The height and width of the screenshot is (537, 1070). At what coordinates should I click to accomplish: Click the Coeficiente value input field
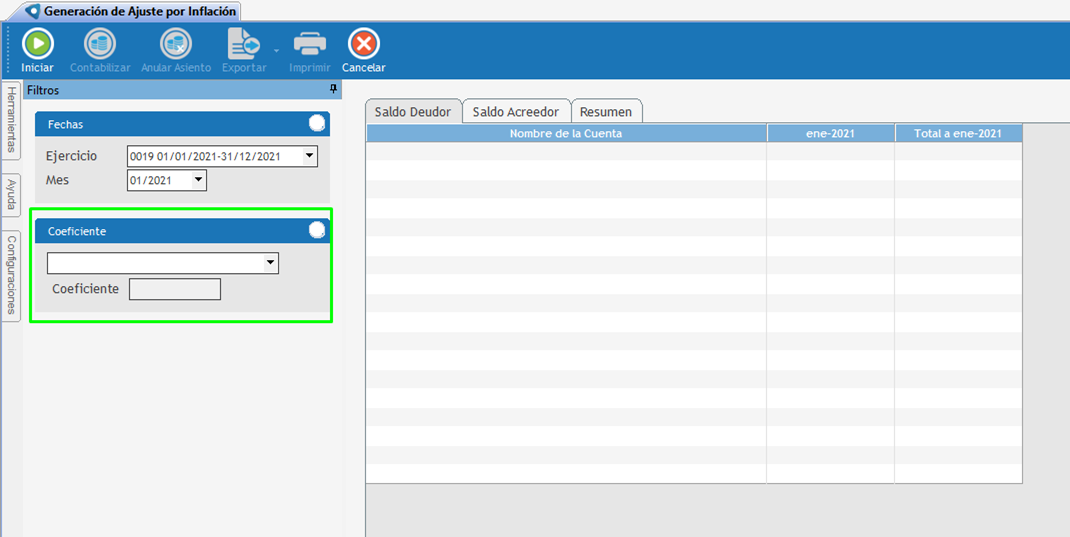point(175,289)
